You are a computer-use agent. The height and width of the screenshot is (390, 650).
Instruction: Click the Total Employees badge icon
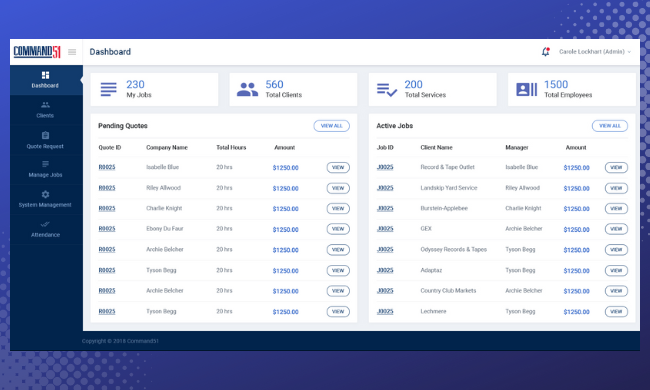click(526, 89)
